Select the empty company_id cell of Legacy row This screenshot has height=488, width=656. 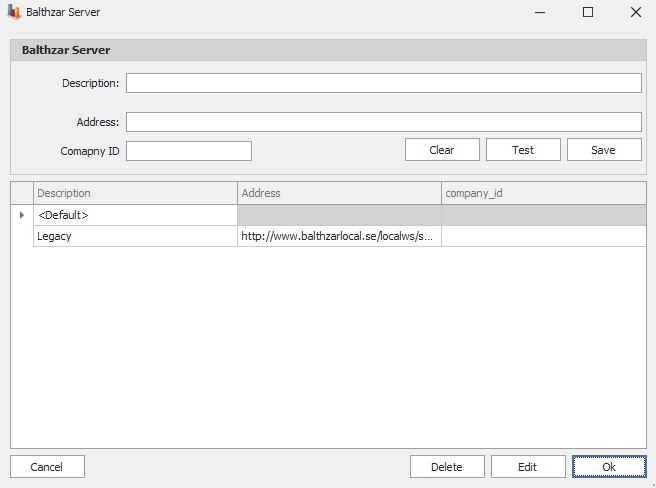[543, 236]
